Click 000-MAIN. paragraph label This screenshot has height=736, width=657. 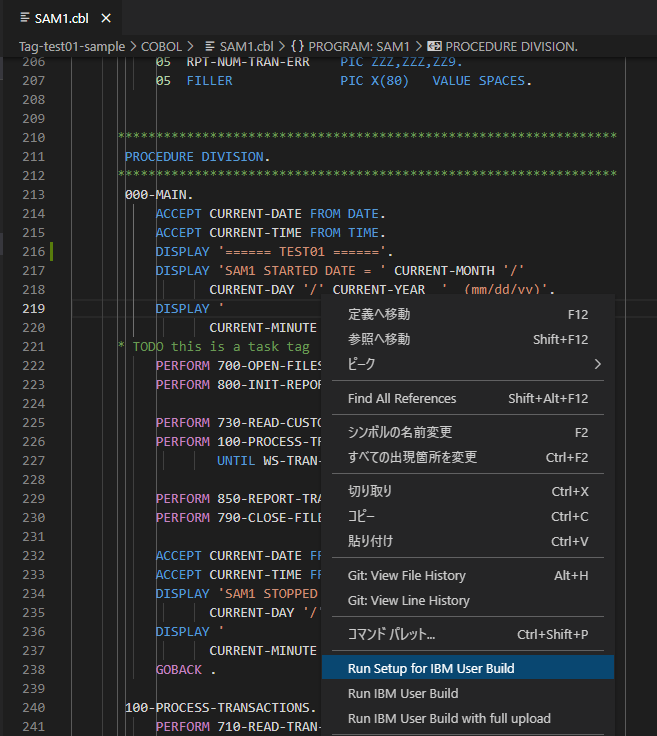[x=159, y=195]
